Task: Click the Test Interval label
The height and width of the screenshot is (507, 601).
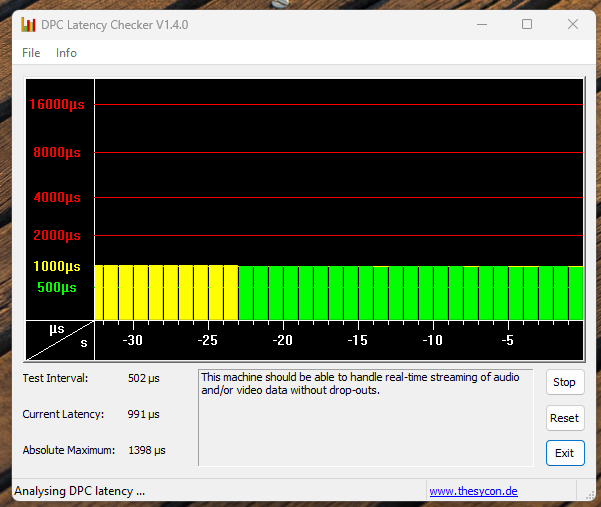Action: pyautogui.click(x=55, y=378)
